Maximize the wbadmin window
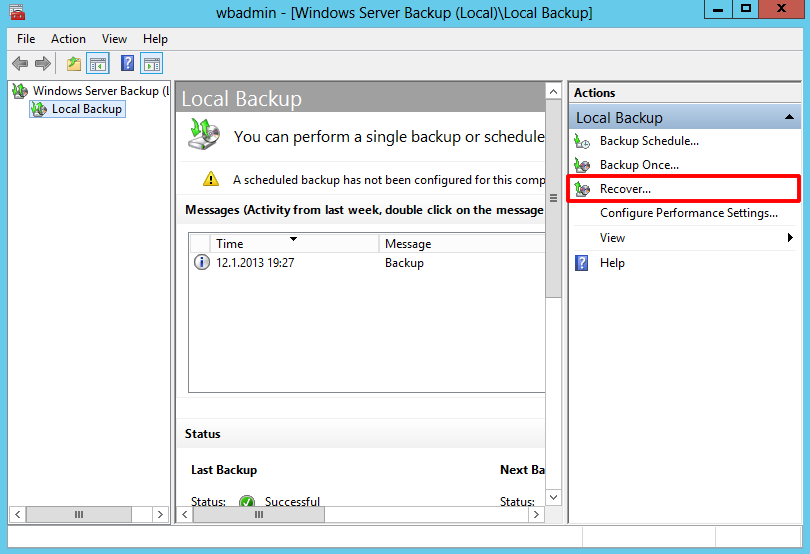 [x=745, y=9]
